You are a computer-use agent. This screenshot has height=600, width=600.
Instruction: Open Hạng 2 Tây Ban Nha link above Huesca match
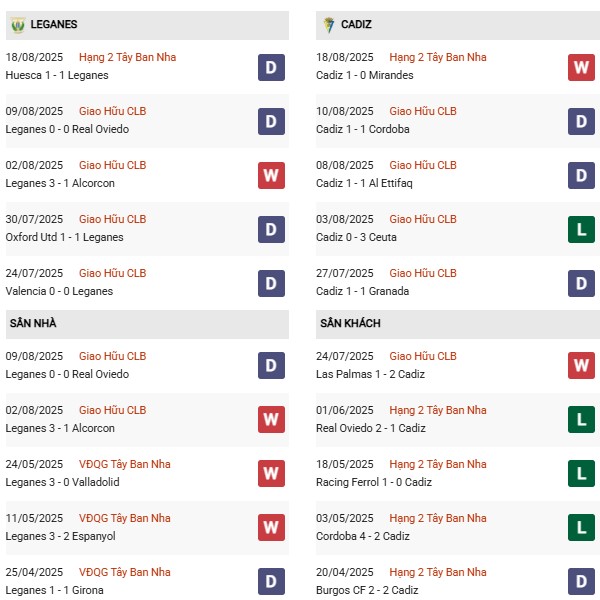point(127,57)
